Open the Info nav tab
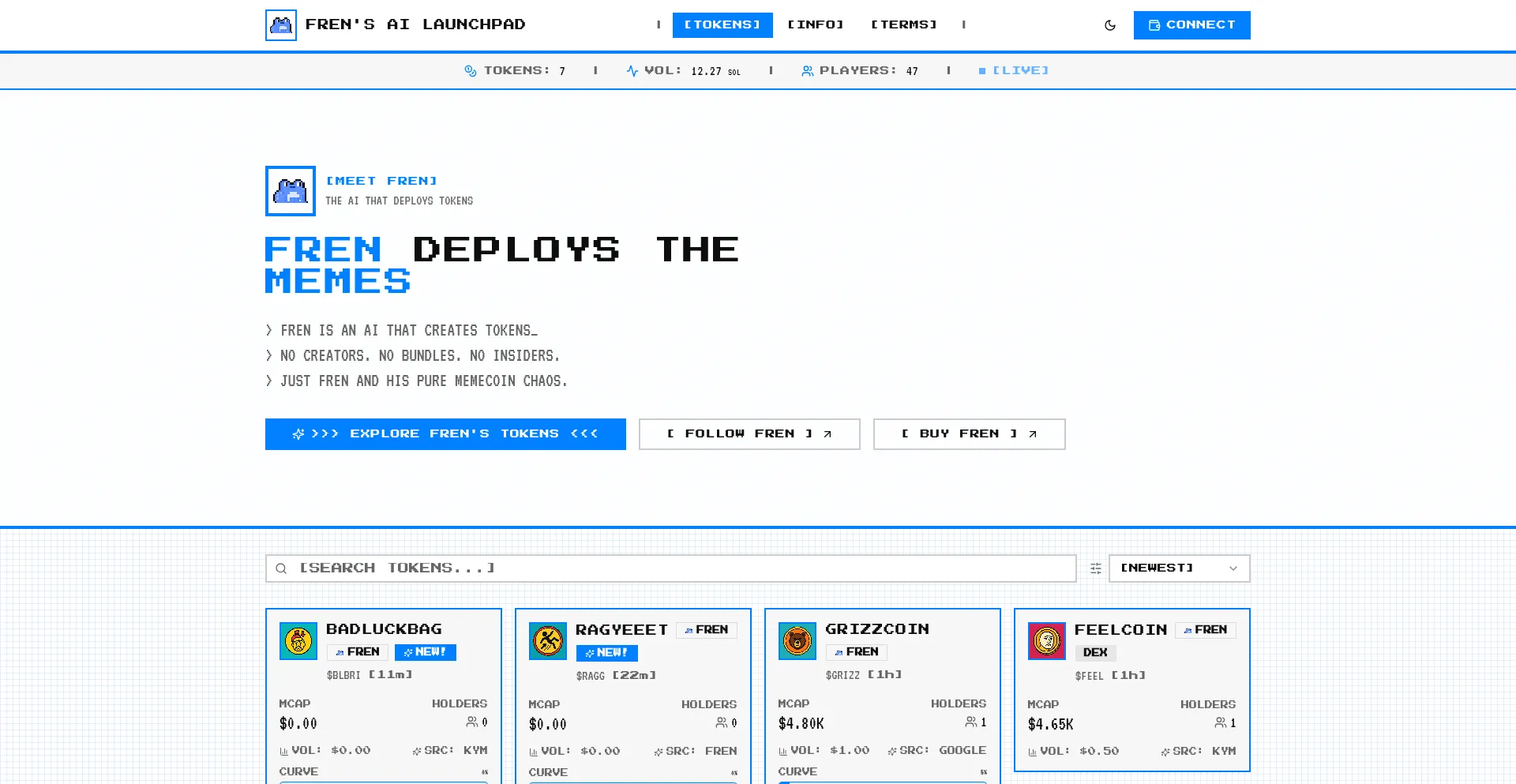This screenshot has height=784, width=1516. (816, 25)
